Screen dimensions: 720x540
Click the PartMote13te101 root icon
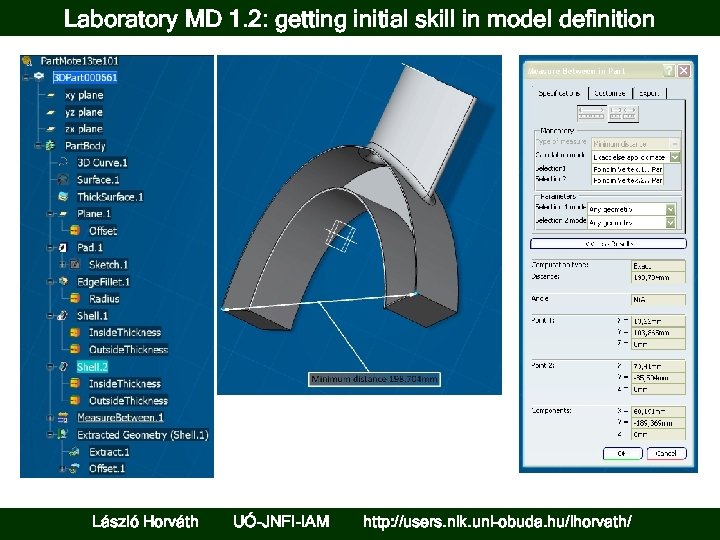27,61
